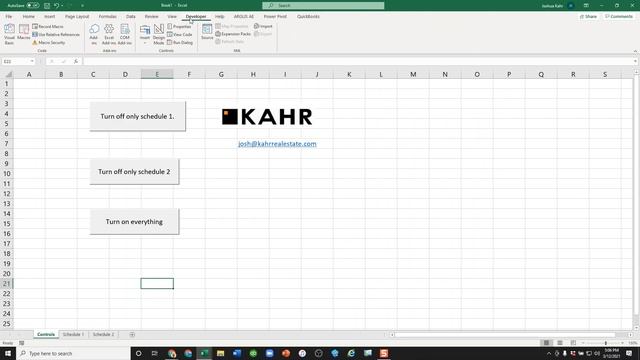Viewport: 640px width, 360px height.
Task: Open Macro Security settings
Action: point(49,42)
